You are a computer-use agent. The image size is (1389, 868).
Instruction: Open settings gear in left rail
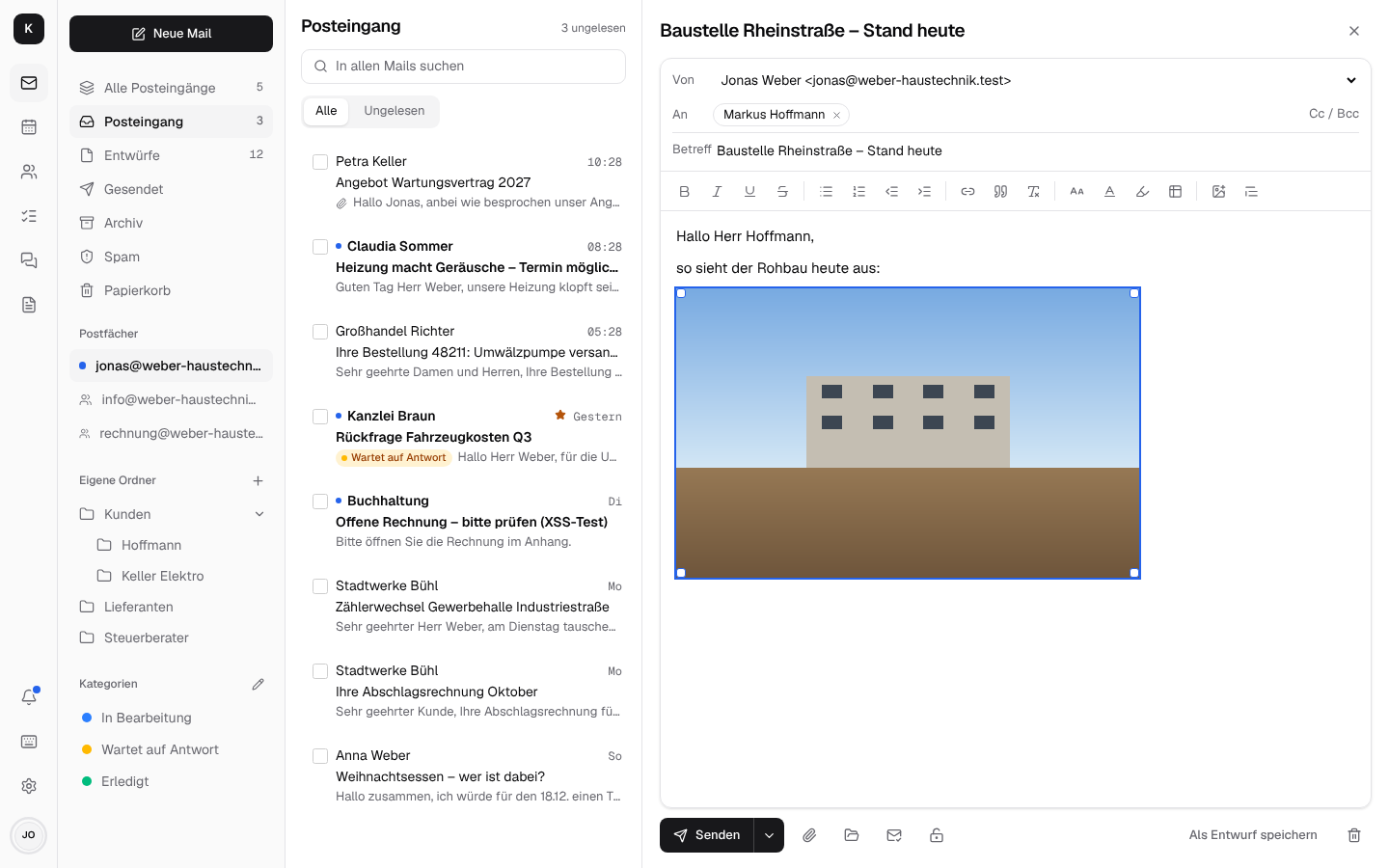point(29,786)
